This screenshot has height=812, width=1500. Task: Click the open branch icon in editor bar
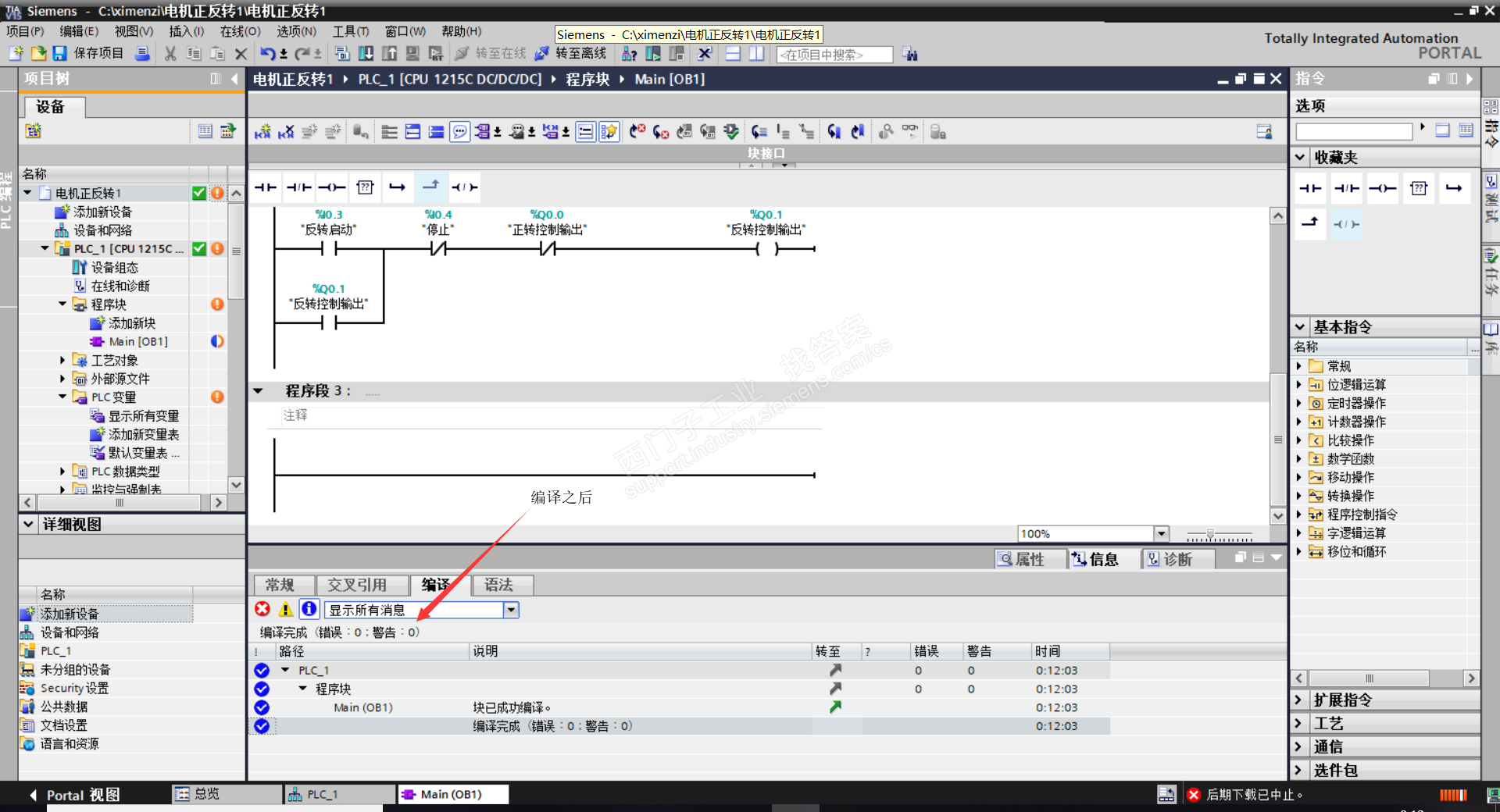[x=398, y=187]
